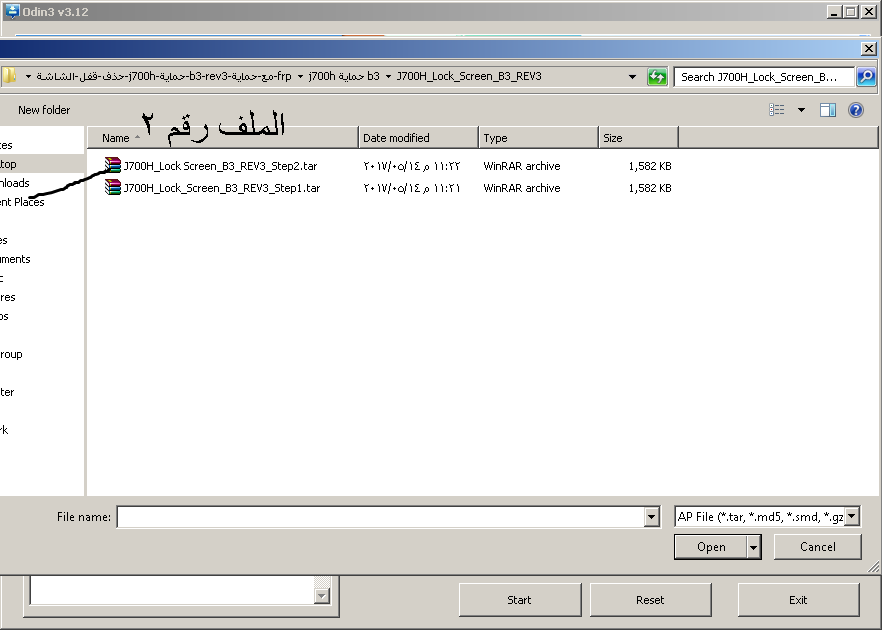Sort files by Date modified column
The image size is (882, 630).
coord(418,138)
